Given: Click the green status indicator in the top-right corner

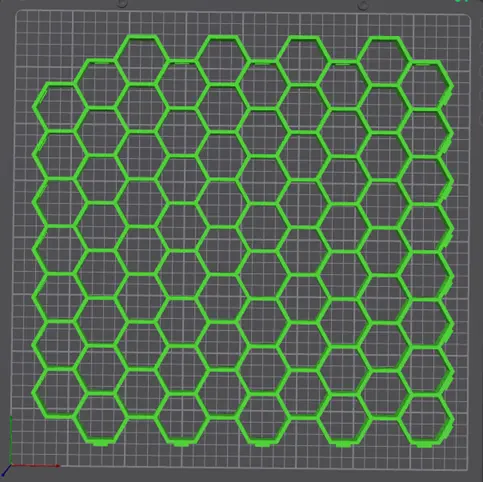Looking at the screenshot, I should click(x=462, y=1).
